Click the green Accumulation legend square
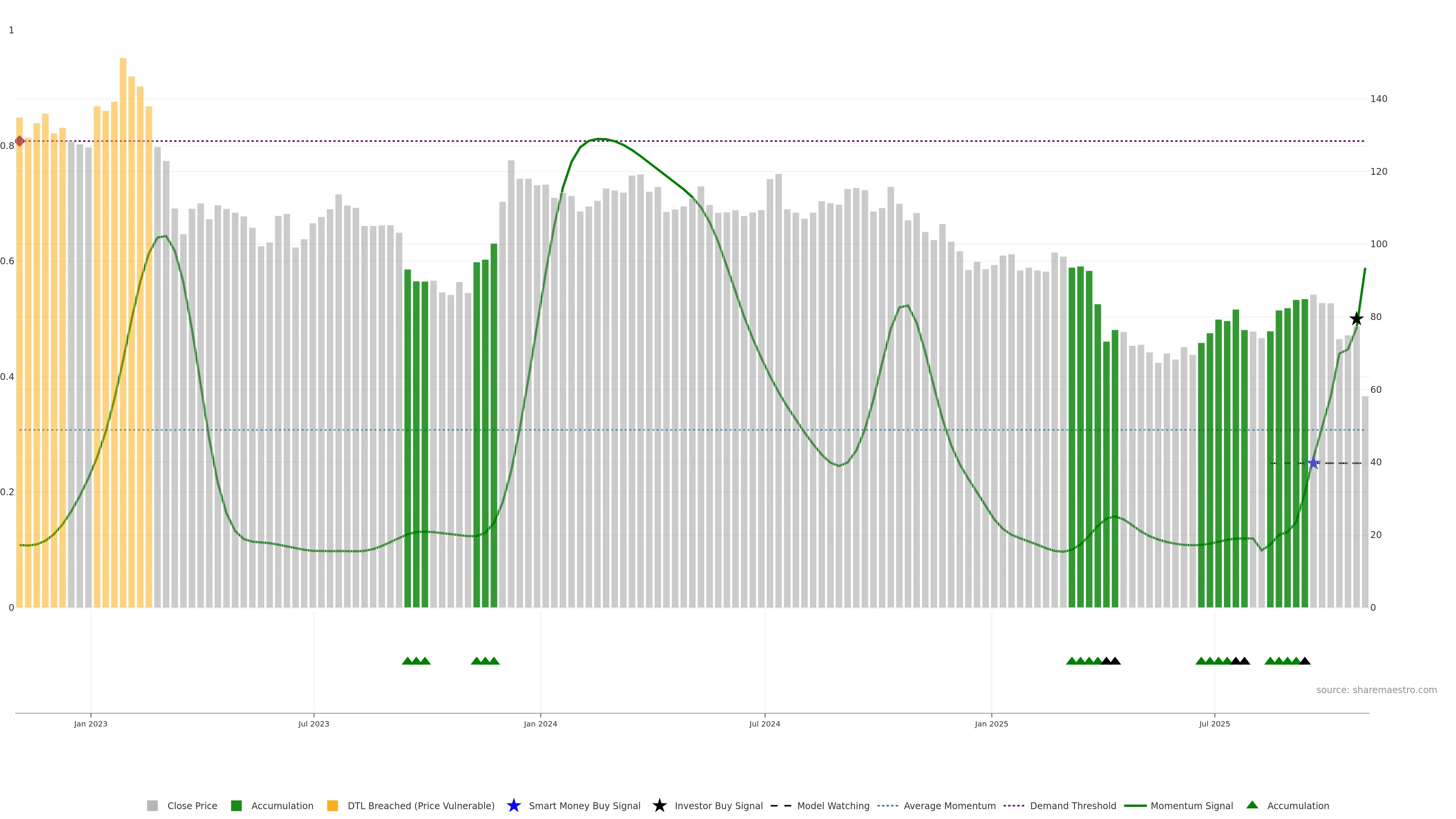Image resolution: width=1456 pixels, height=819 pixels. point(236,805)
